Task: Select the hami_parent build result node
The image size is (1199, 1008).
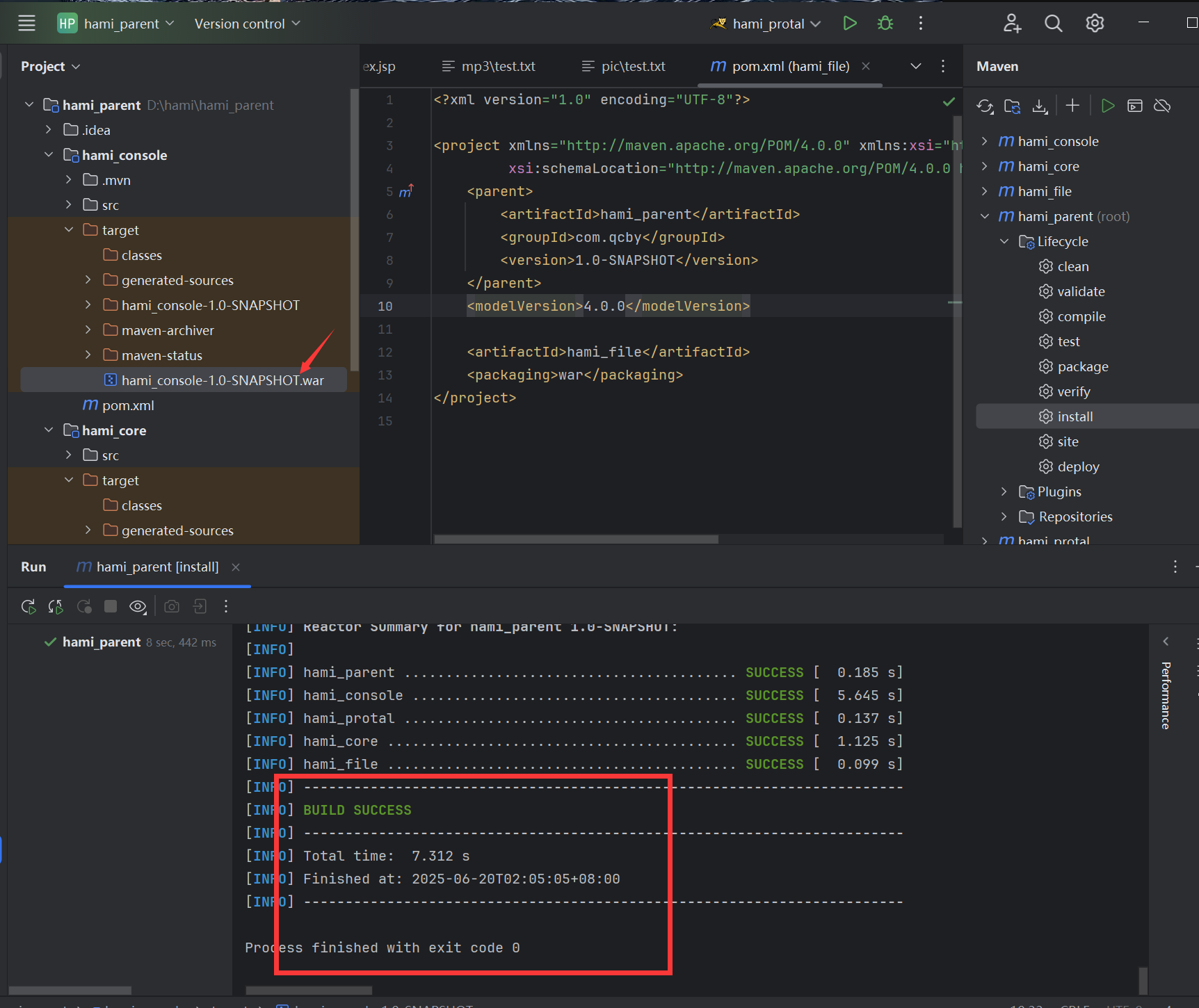Action: [129, 642]
